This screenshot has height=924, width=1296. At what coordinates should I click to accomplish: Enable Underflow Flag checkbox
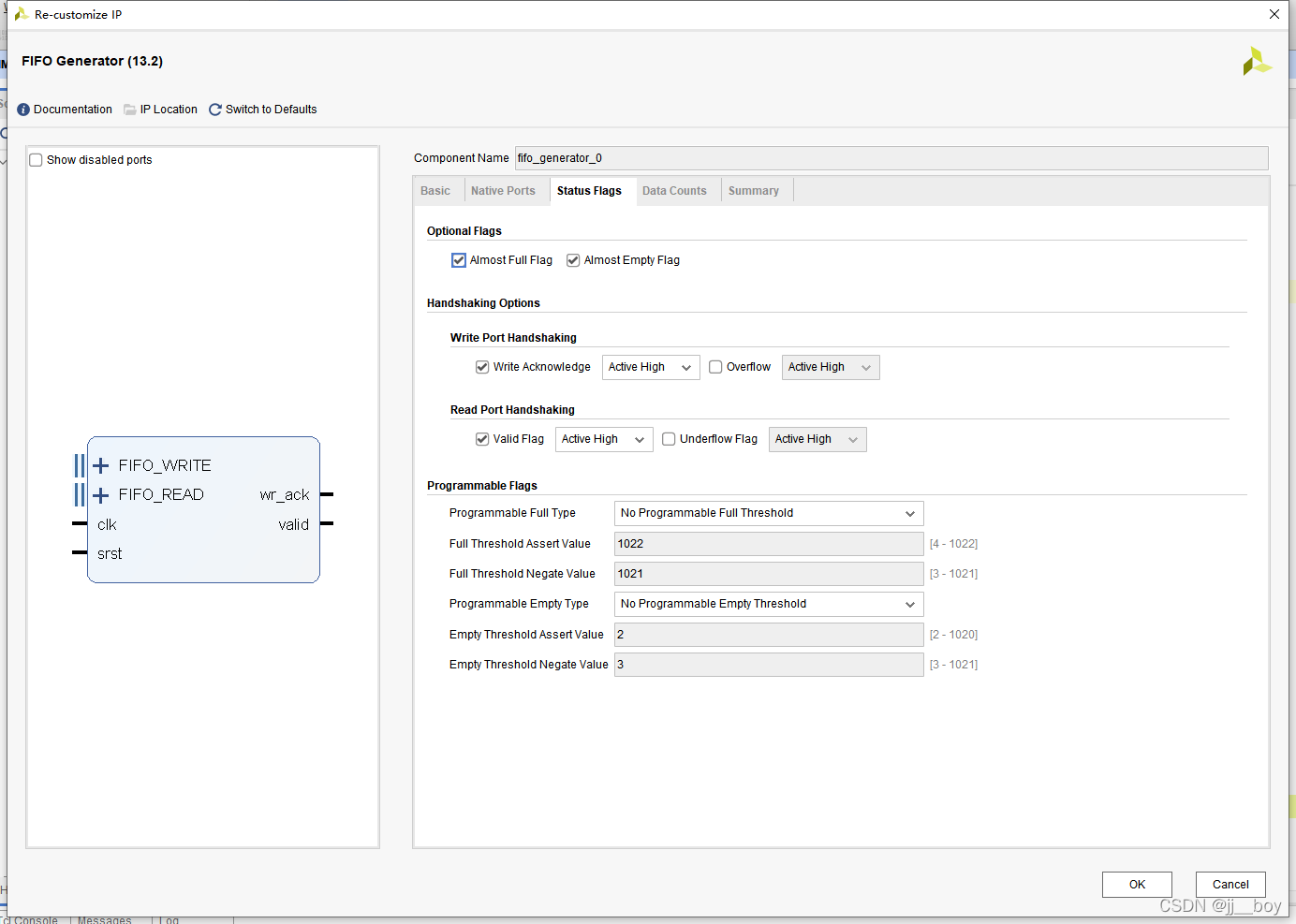click(669, 439)
